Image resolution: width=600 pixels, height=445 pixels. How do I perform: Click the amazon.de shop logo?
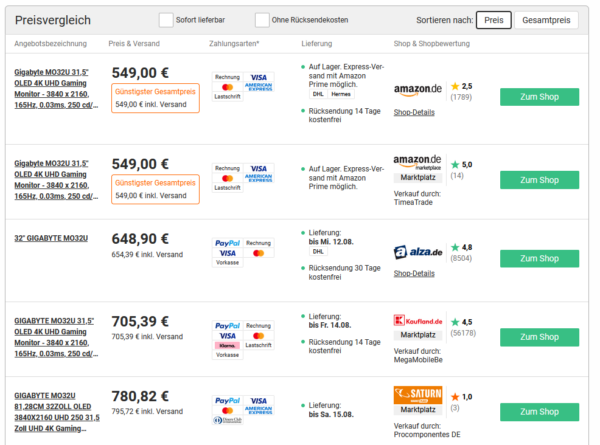coord(417,90)
